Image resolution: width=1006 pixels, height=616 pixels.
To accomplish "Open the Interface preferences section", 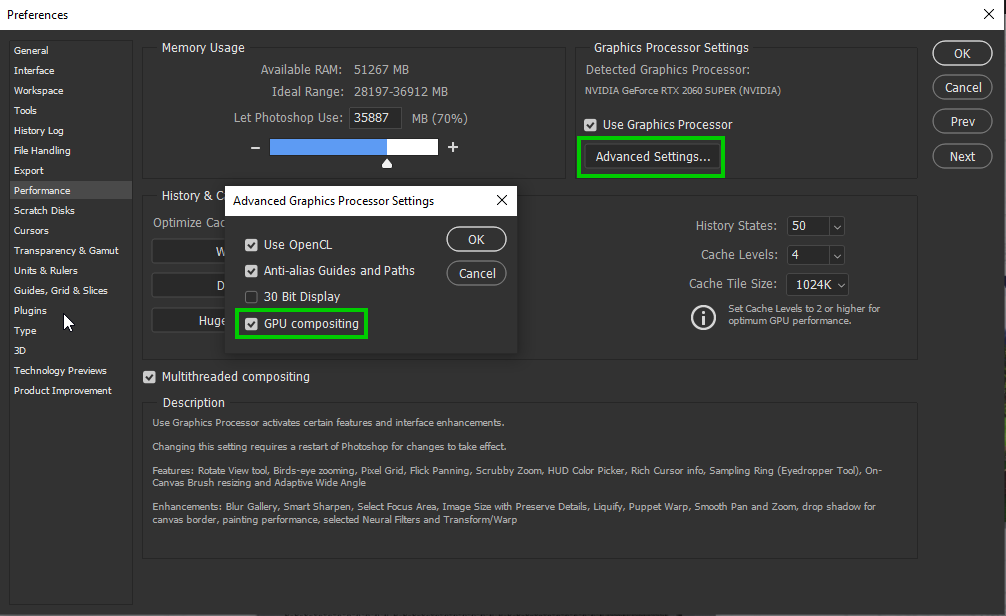I will pyautogui.click(x=33, y=70).
